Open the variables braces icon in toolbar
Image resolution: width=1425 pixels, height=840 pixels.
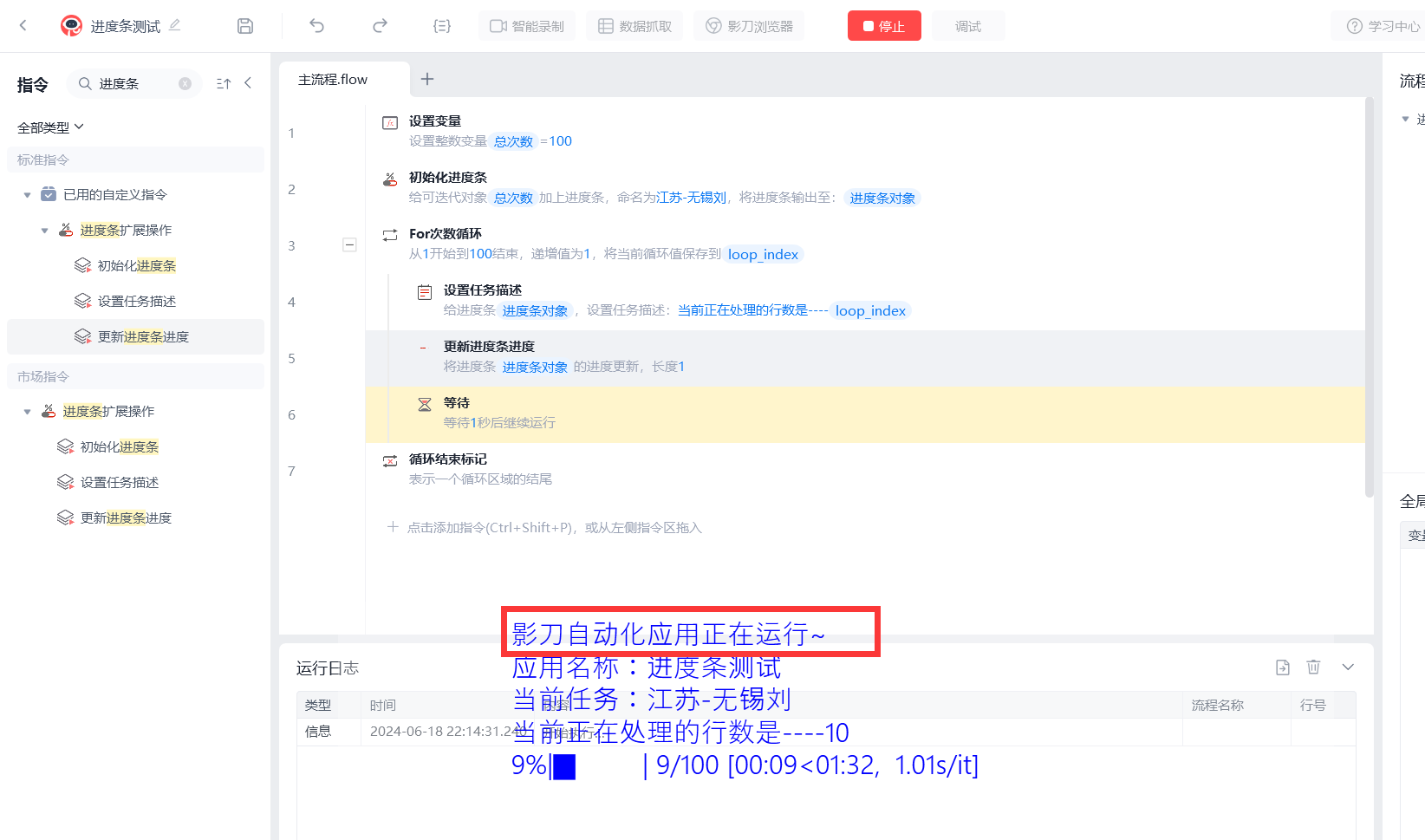coord(442,26)
